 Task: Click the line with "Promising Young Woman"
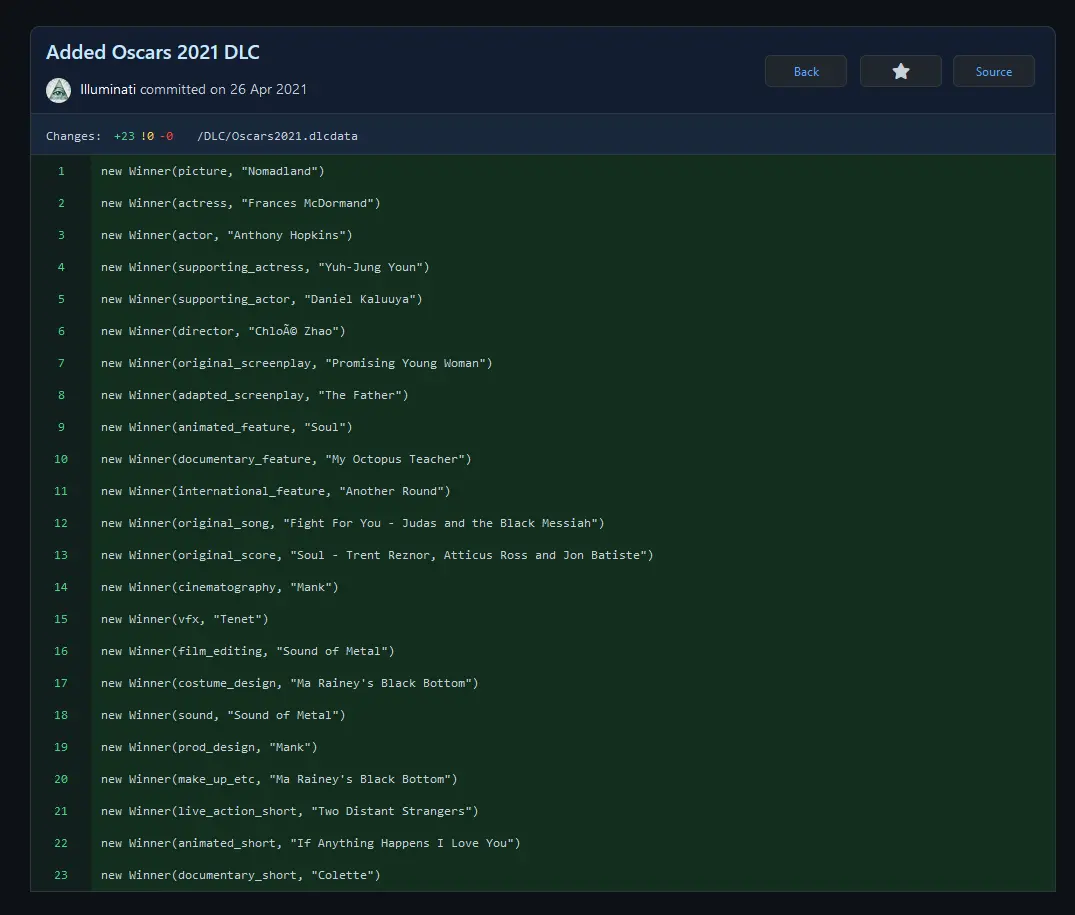pos(297,363)
